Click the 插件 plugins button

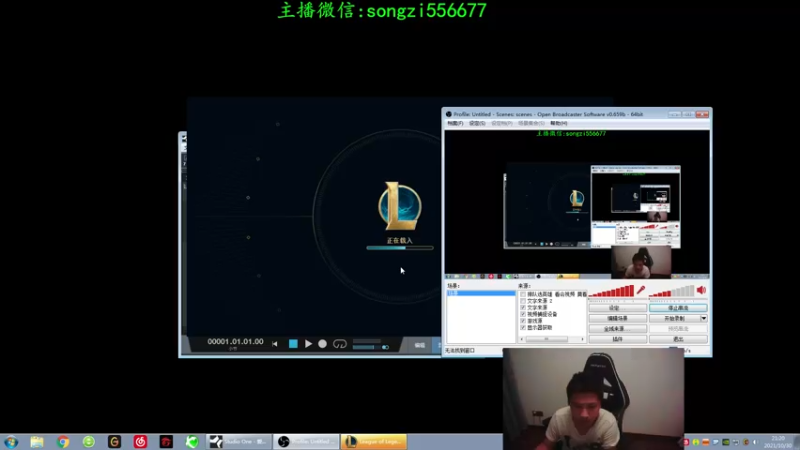617,339
